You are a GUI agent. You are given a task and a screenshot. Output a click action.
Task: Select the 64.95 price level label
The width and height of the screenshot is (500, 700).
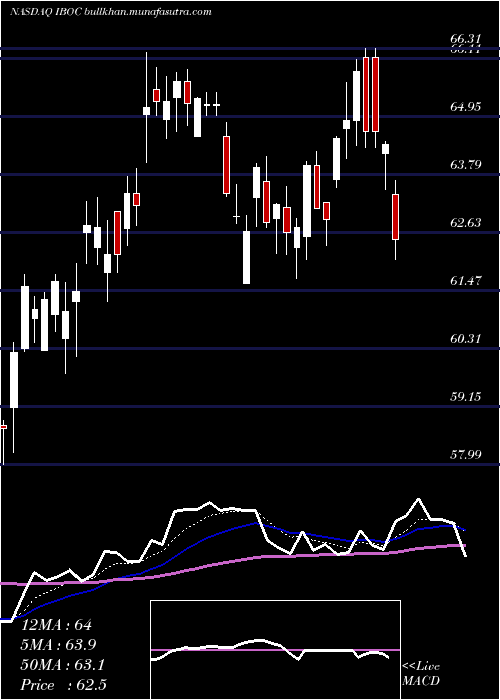tap(466, 107)
